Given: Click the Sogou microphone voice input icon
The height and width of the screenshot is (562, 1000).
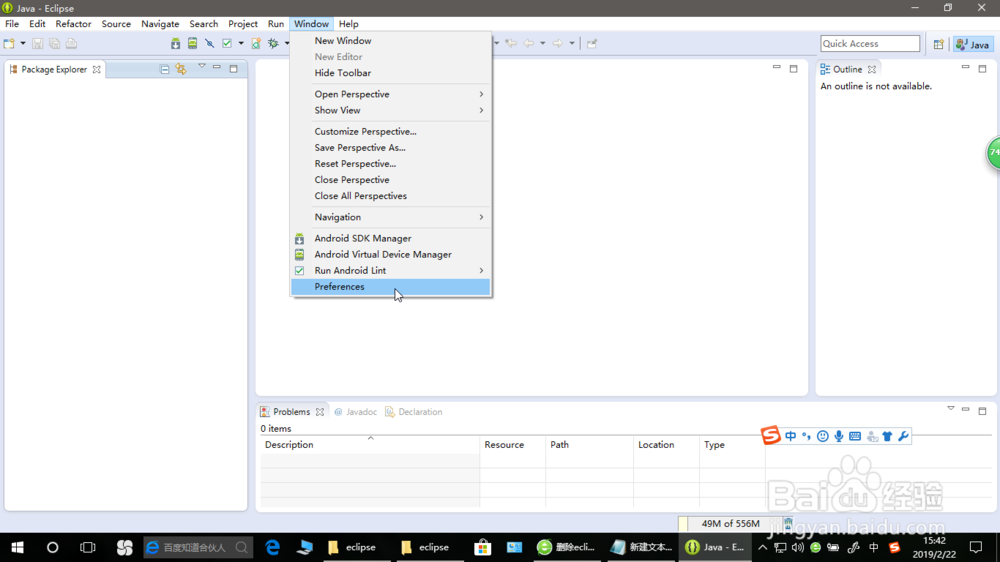Looking at the screenshot, I should coord(839,436).
